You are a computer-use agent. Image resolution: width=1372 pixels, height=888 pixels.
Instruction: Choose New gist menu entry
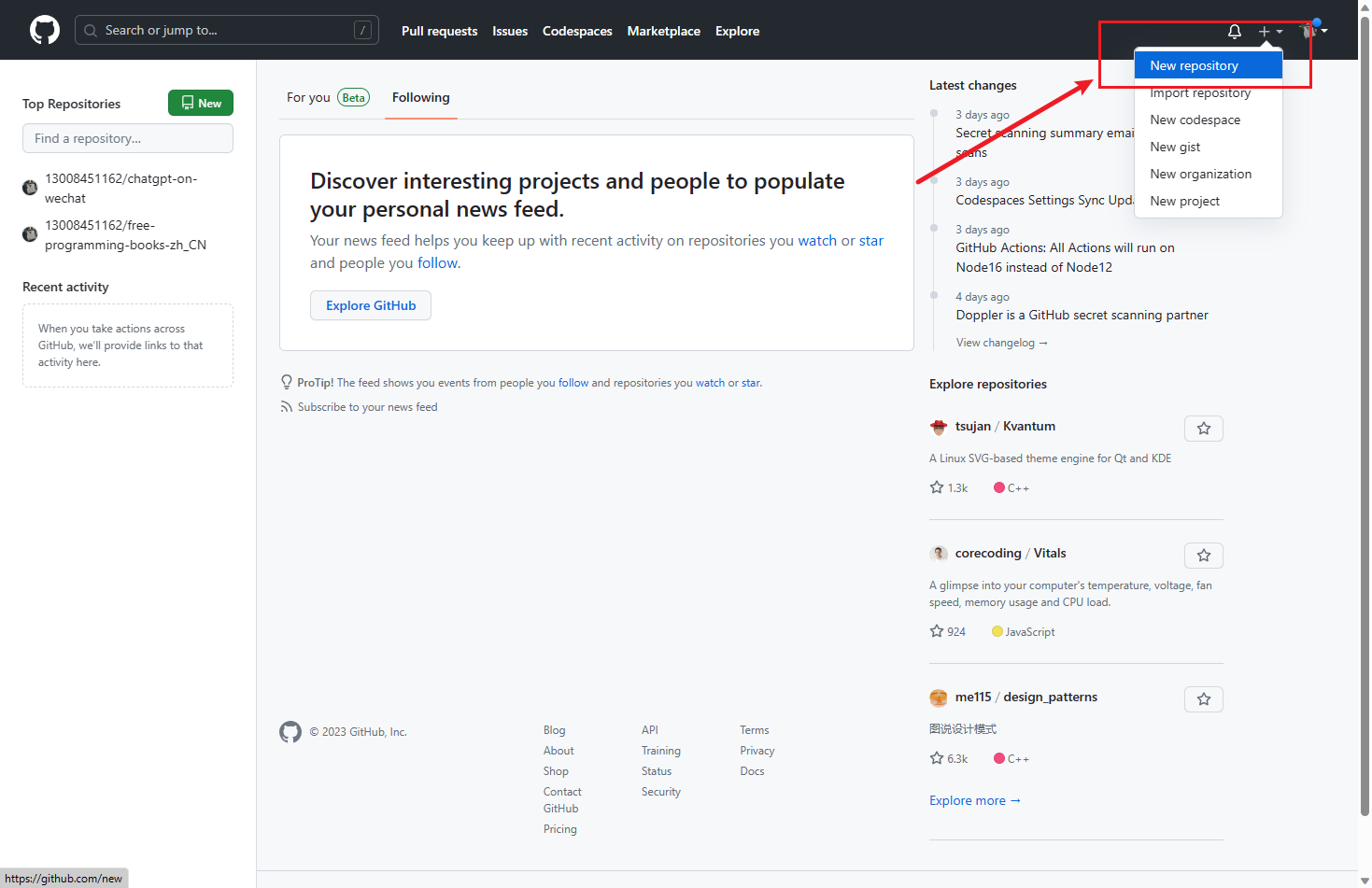tap(1208, 147)
